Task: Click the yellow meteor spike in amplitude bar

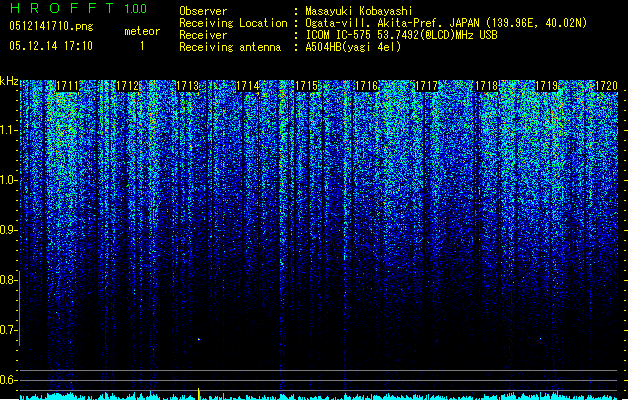Action: (x=198, y=394)
